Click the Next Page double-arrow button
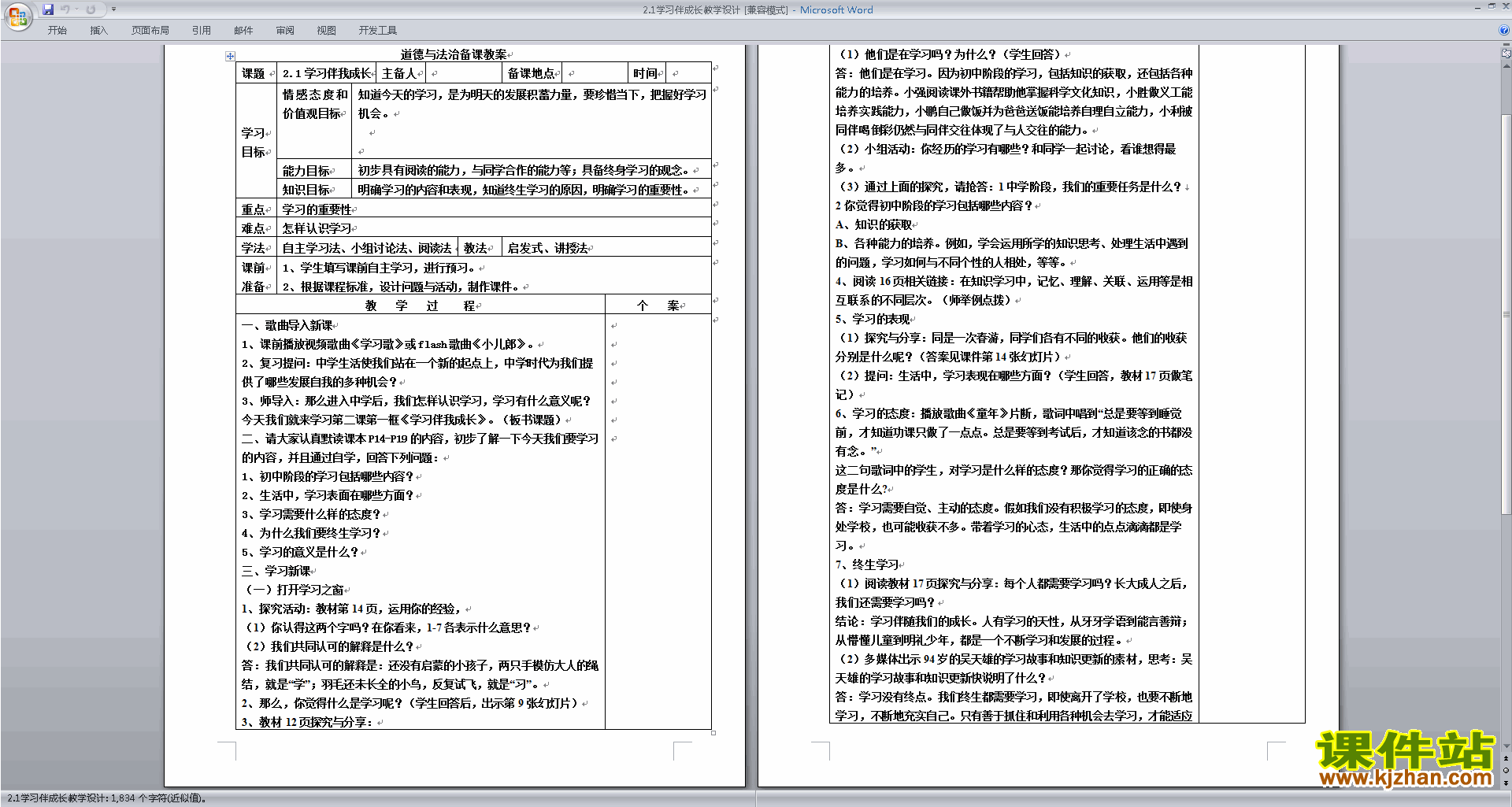Screen dimensions: 1512x807 click(x=1506, y=783)
